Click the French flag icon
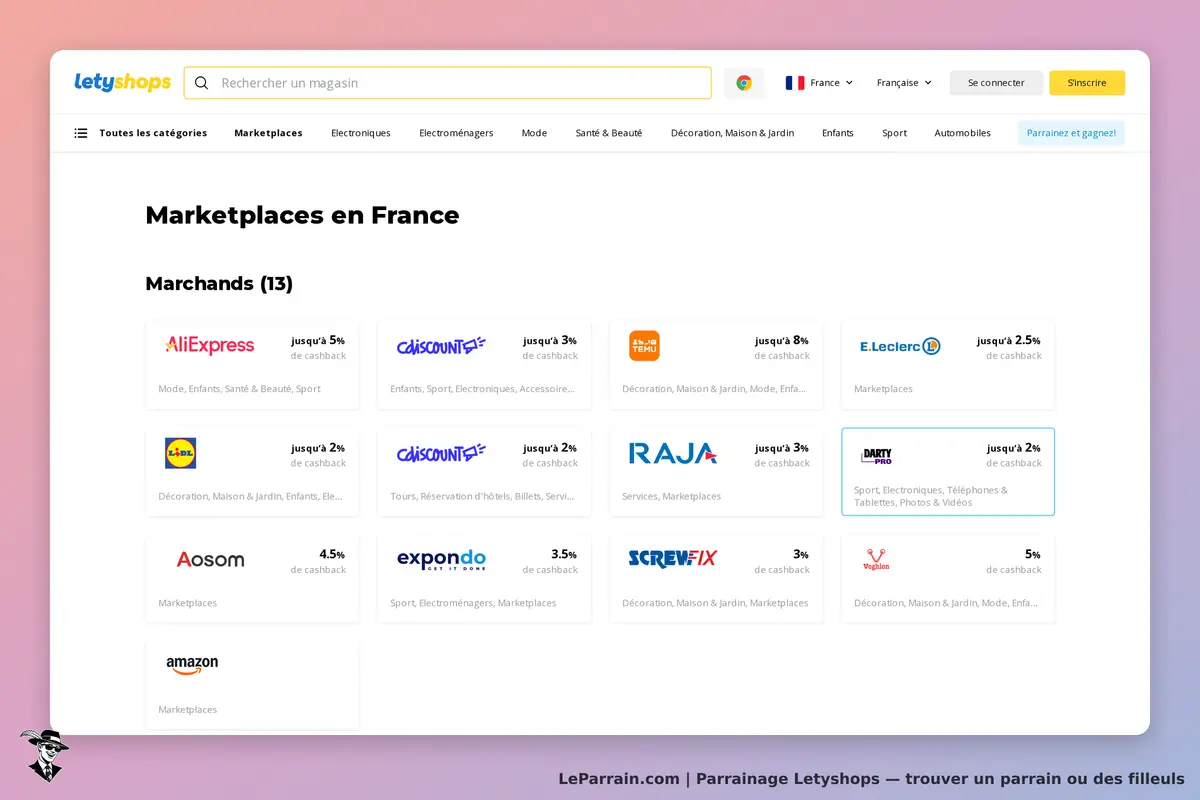Image resolution: width=1200 pixels, height=800 pixels. tap(795, 83)
